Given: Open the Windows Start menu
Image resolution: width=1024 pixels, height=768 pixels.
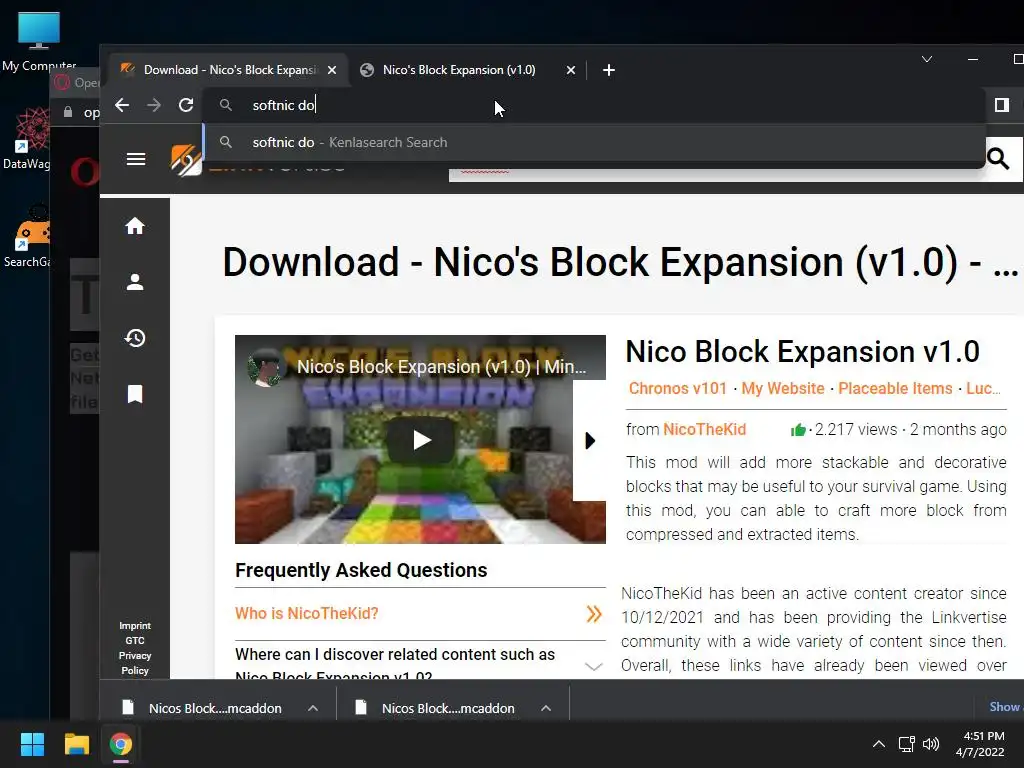Looking at the screenshot, I should (32, 744).
